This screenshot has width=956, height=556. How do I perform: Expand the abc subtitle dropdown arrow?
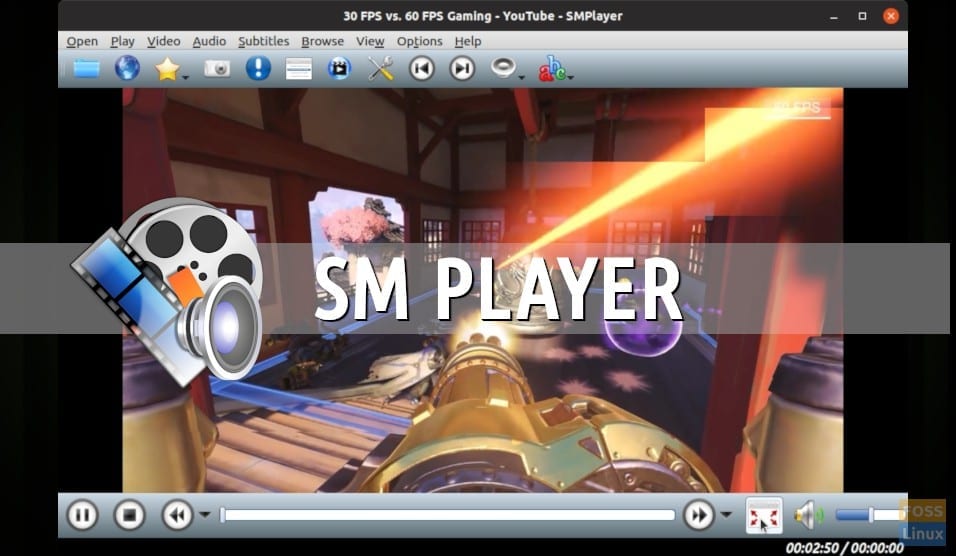pyautogui.click(x=571, y=77)
